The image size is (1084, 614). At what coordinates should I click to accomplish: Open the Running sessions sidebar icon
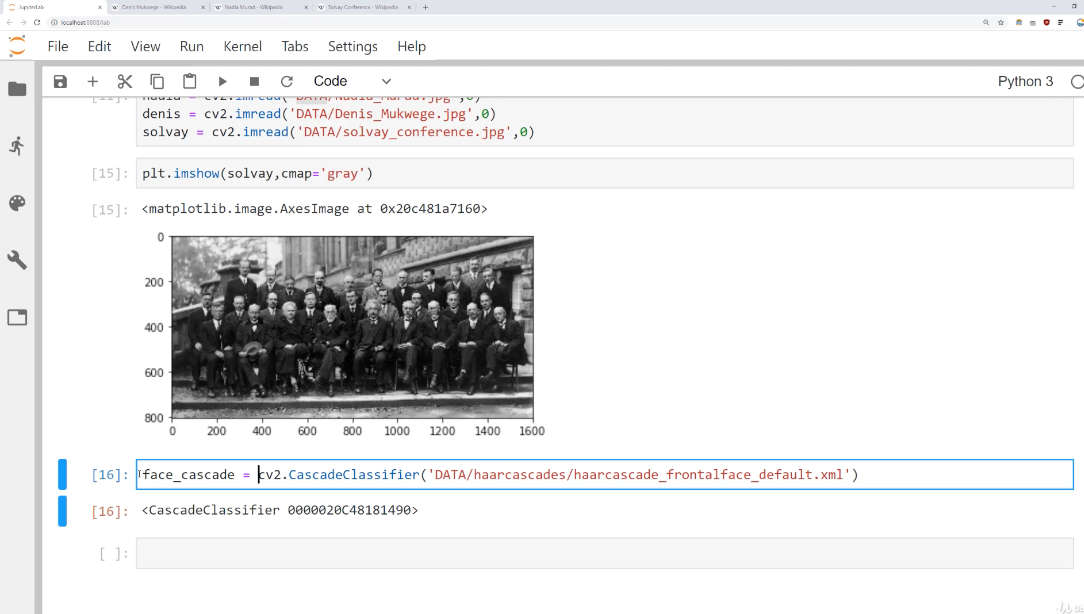(x=17, y=145)
